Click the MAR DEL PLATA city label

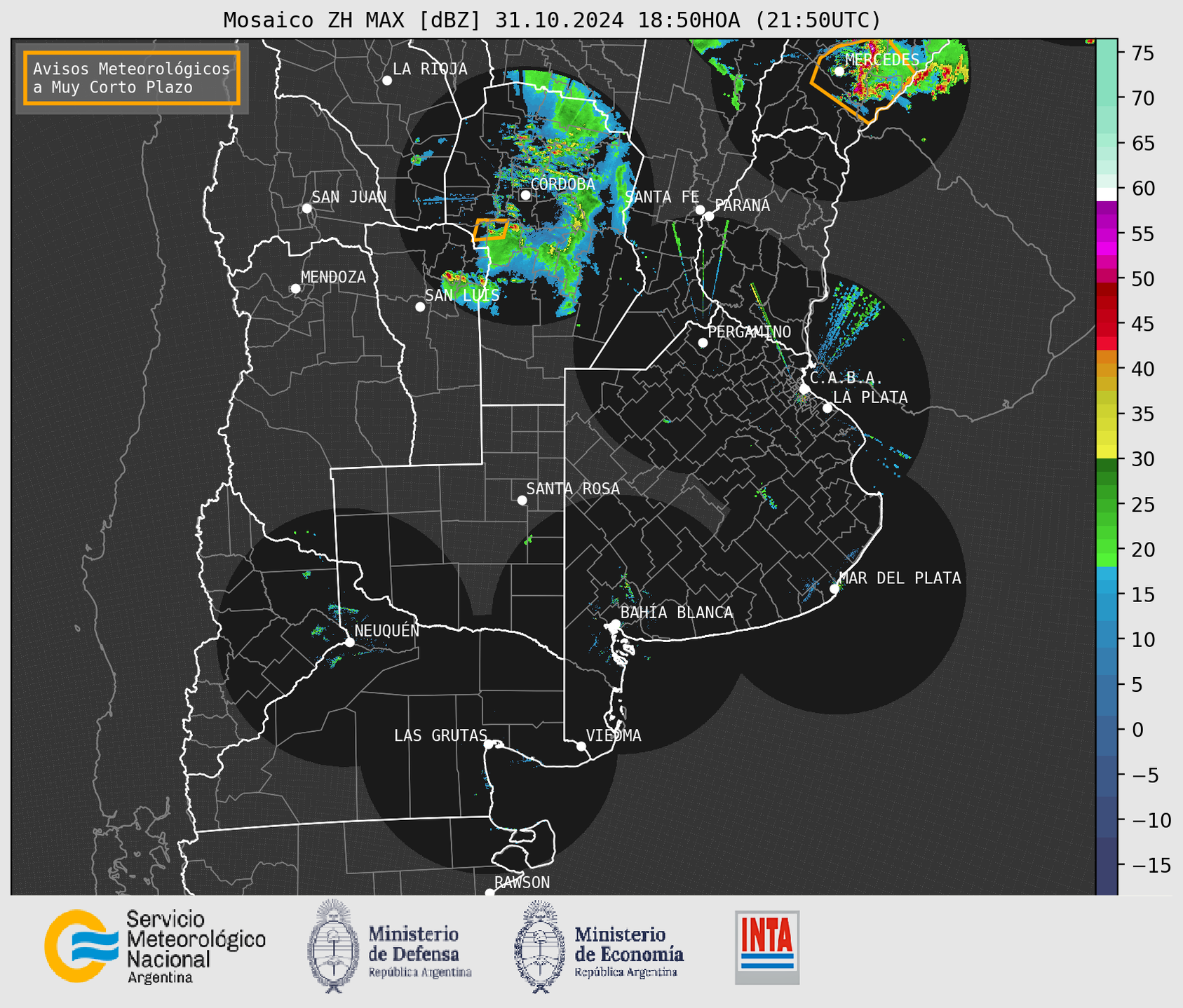[900, 578]
